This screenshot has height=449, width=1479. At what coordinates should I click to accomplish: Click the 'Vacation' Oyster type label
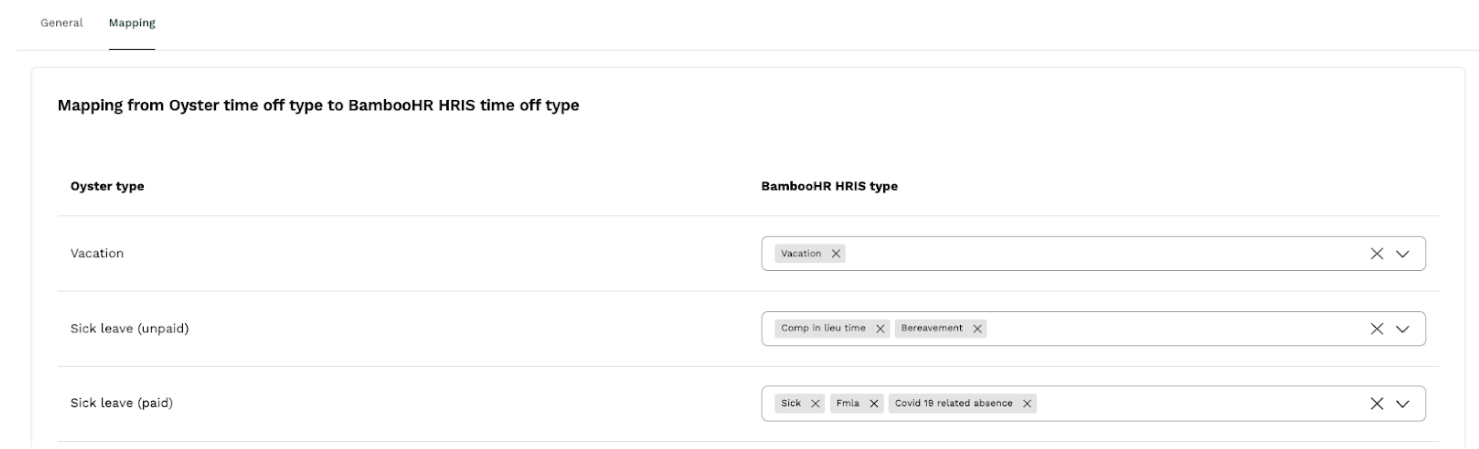[96, 254]
